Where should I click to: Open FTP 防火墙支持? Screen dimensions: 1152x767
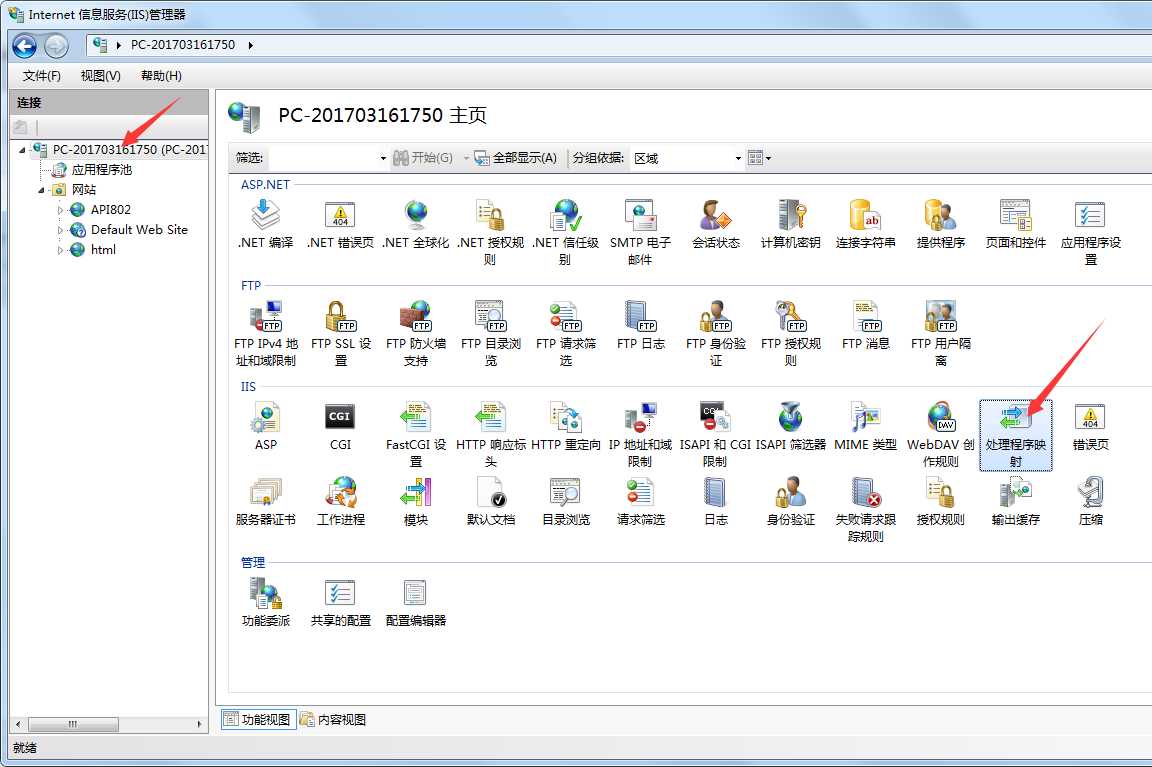pyautogui.click(x=415, y=334)
